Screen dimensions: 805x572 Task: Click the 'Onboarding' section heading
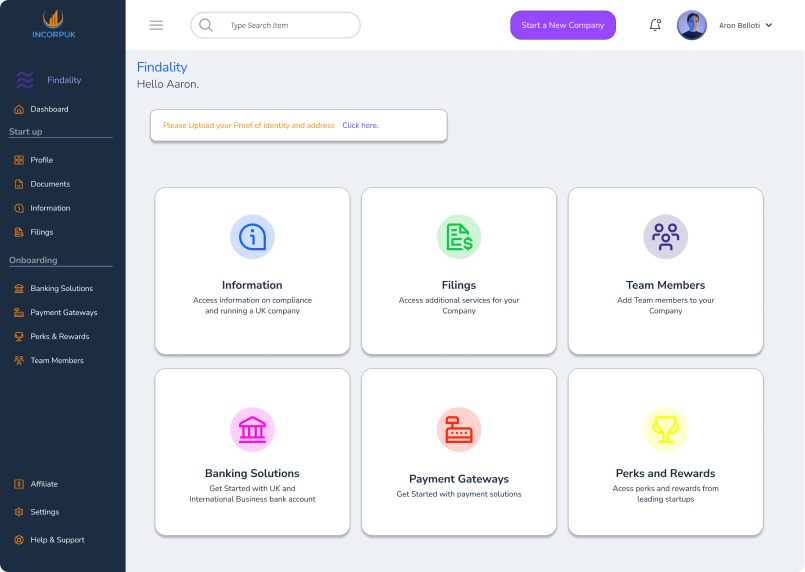(x=33, y=260)
